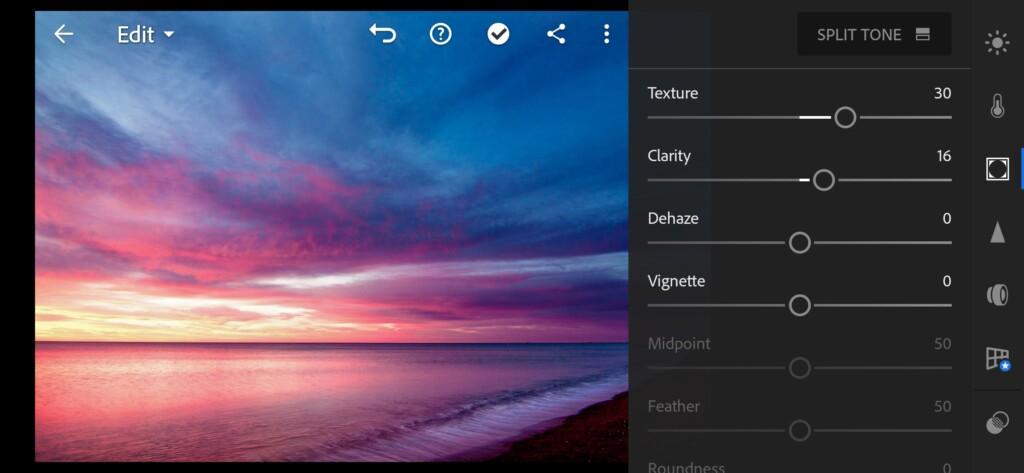Click the Clarity label

[x=669, y=156]
